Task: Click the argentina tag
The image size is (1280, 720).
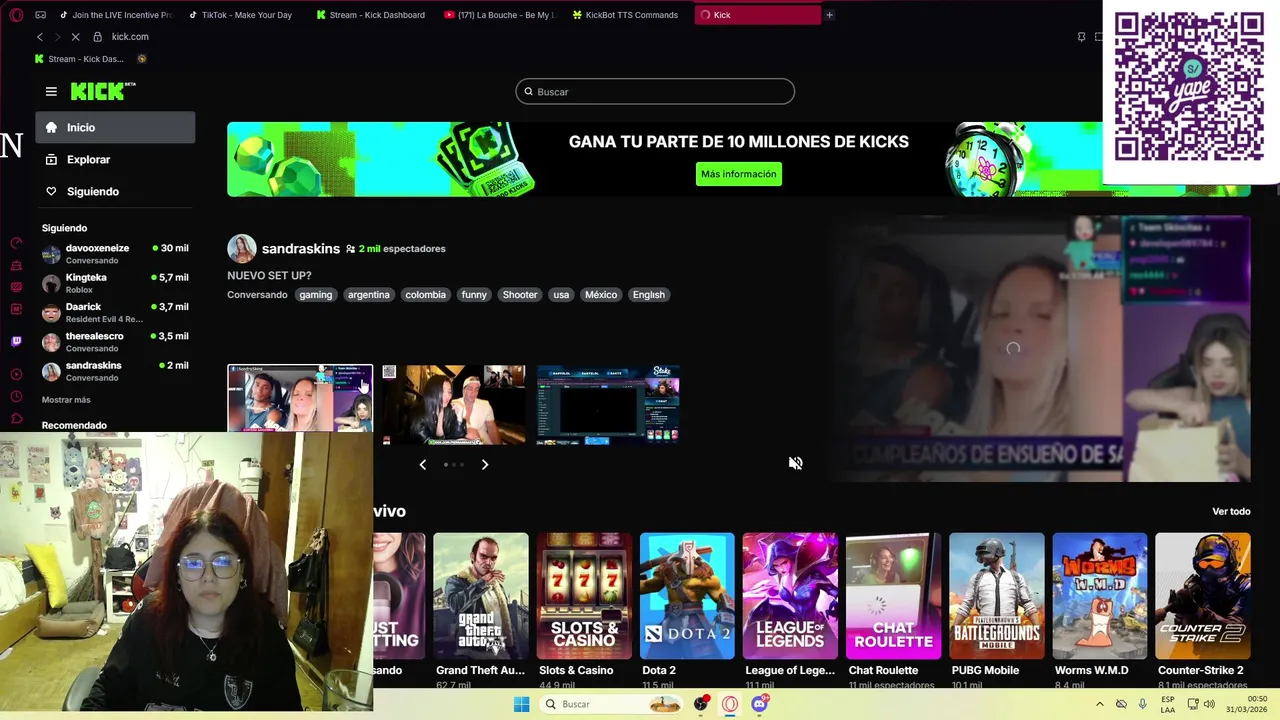Action: (369, 295)
